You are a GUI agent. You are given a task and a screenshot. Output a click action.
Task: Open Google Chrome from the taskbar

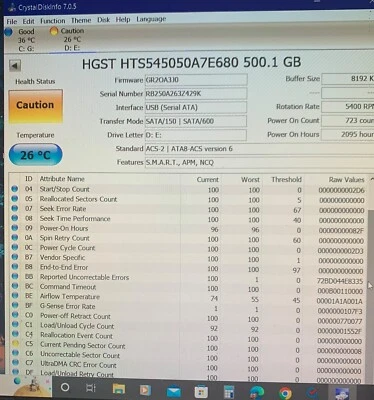pyautogui.click(x=285, y=393)
